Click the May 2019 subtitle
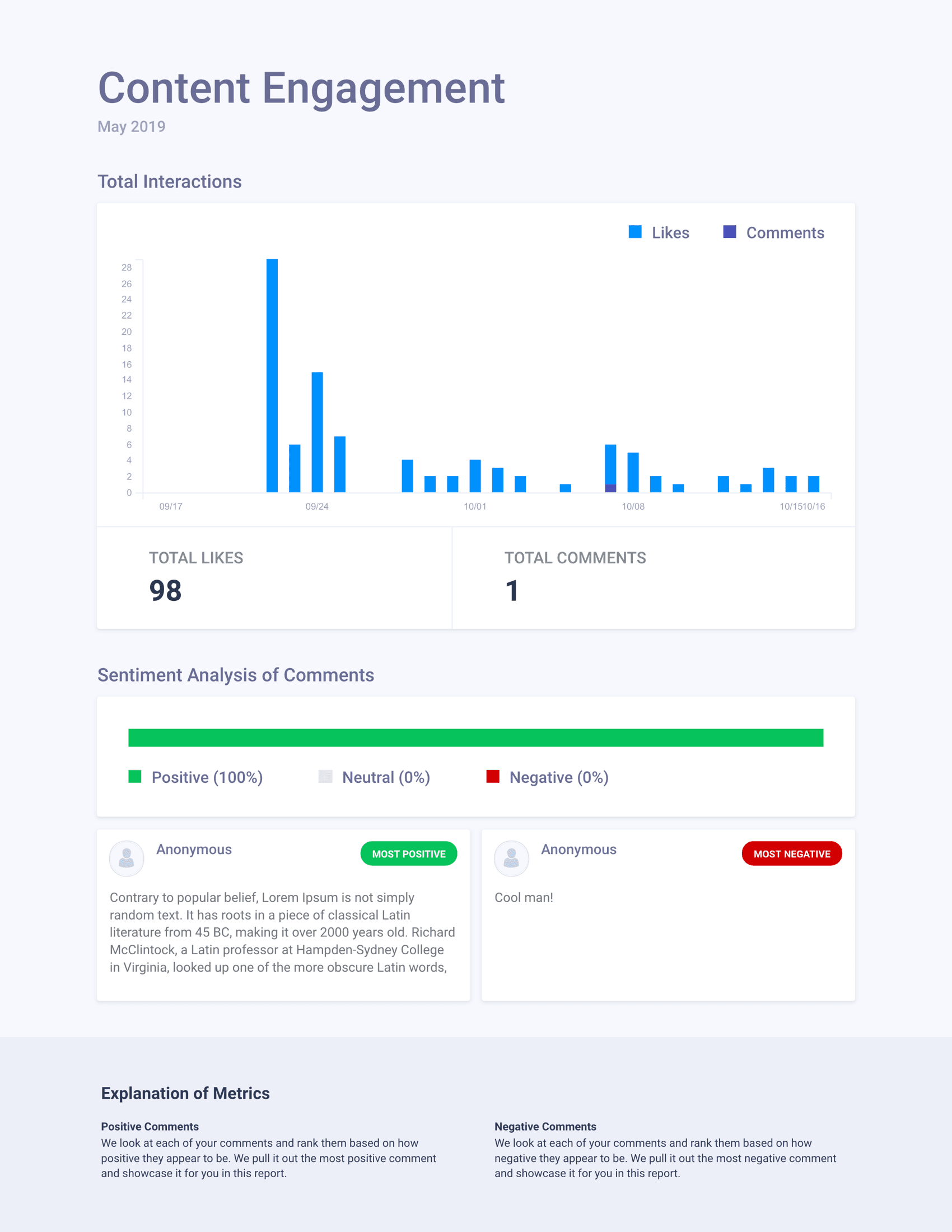Screen dimensions: 952x1232 coord(132,127)
